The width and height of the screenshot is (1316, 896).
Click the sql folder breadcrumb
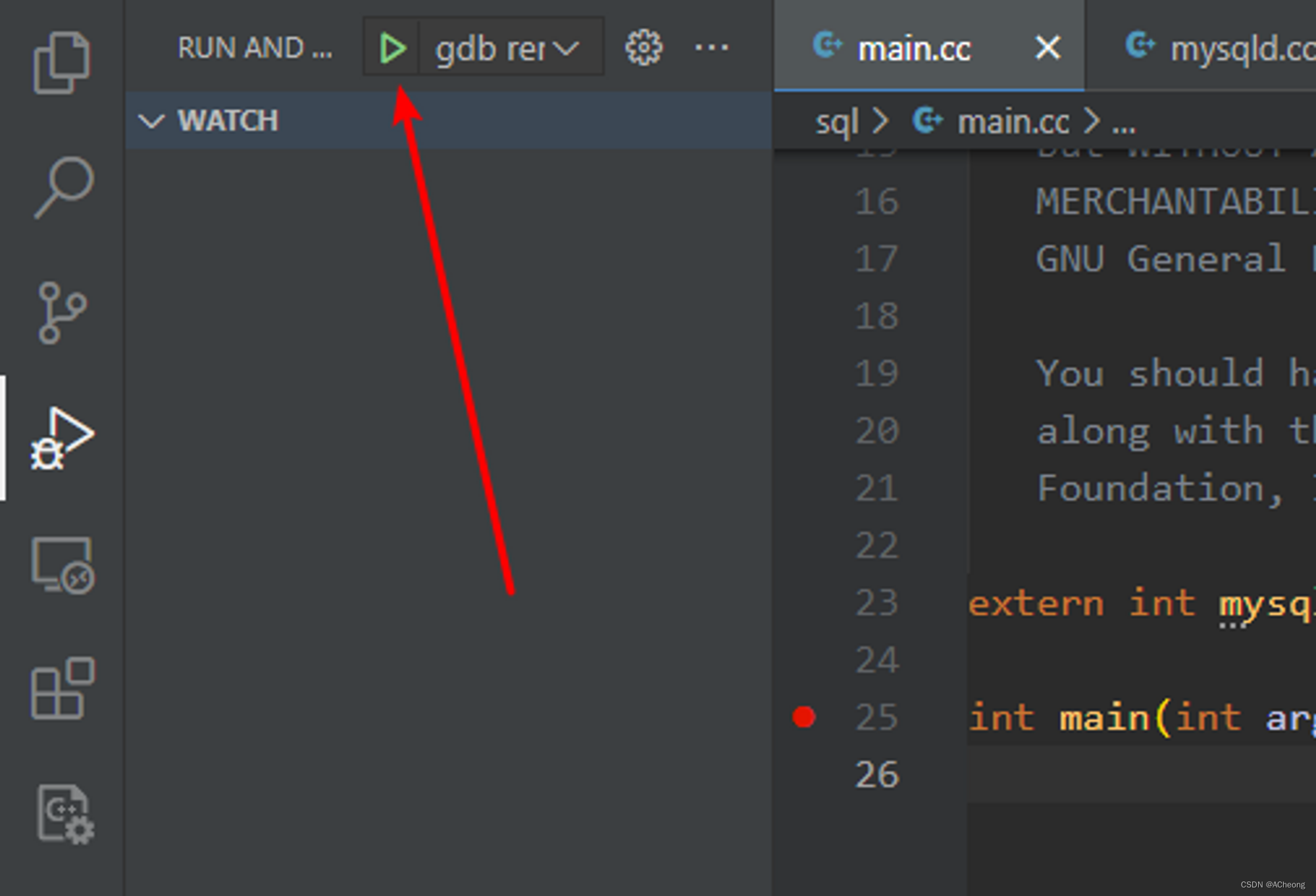pos(837,122)
